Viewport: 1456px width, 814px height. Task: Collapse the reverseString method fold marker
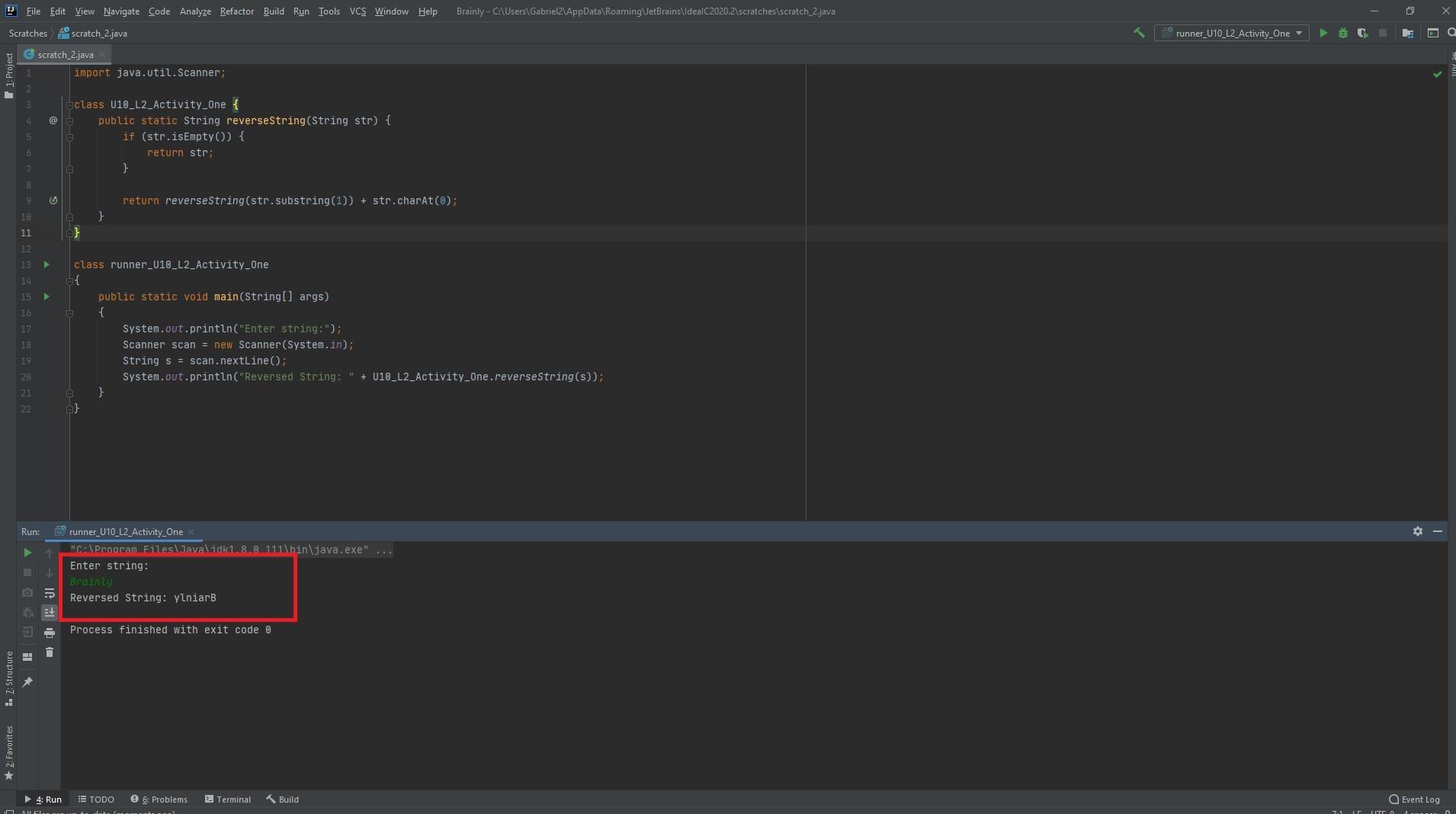tap(69, 120)
